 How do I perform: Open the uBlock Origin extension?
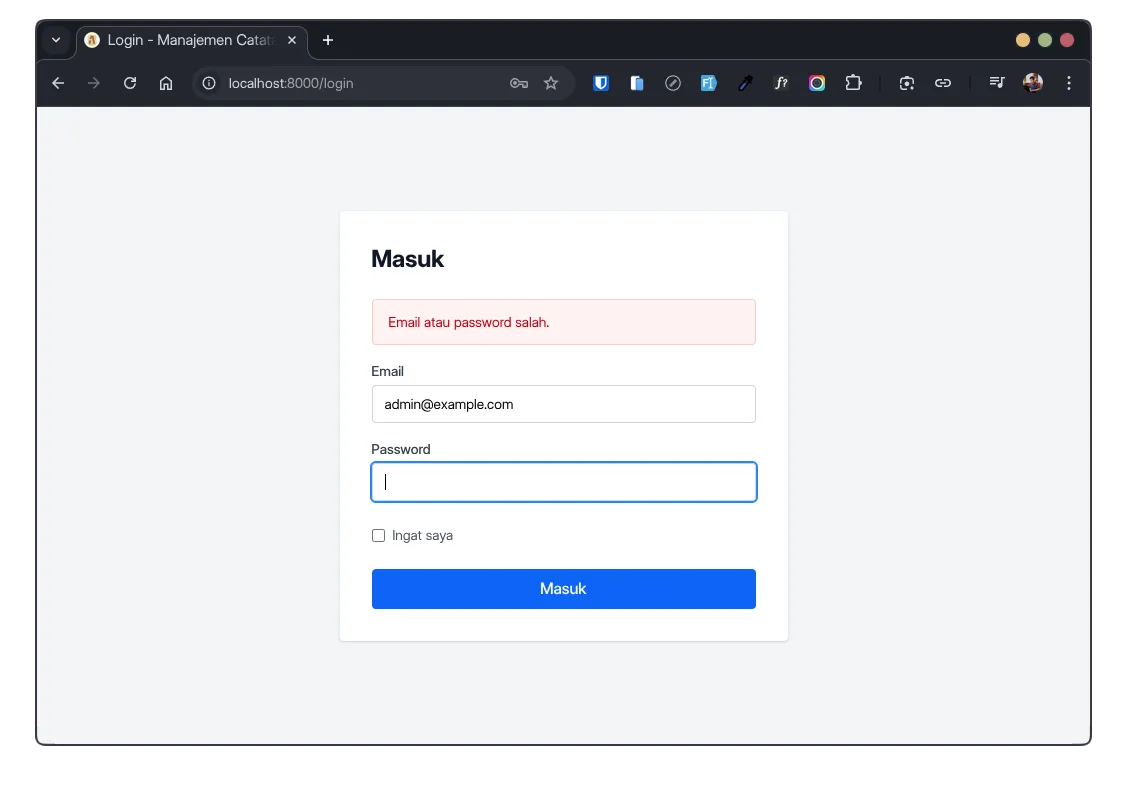click(x=601, y=83)
